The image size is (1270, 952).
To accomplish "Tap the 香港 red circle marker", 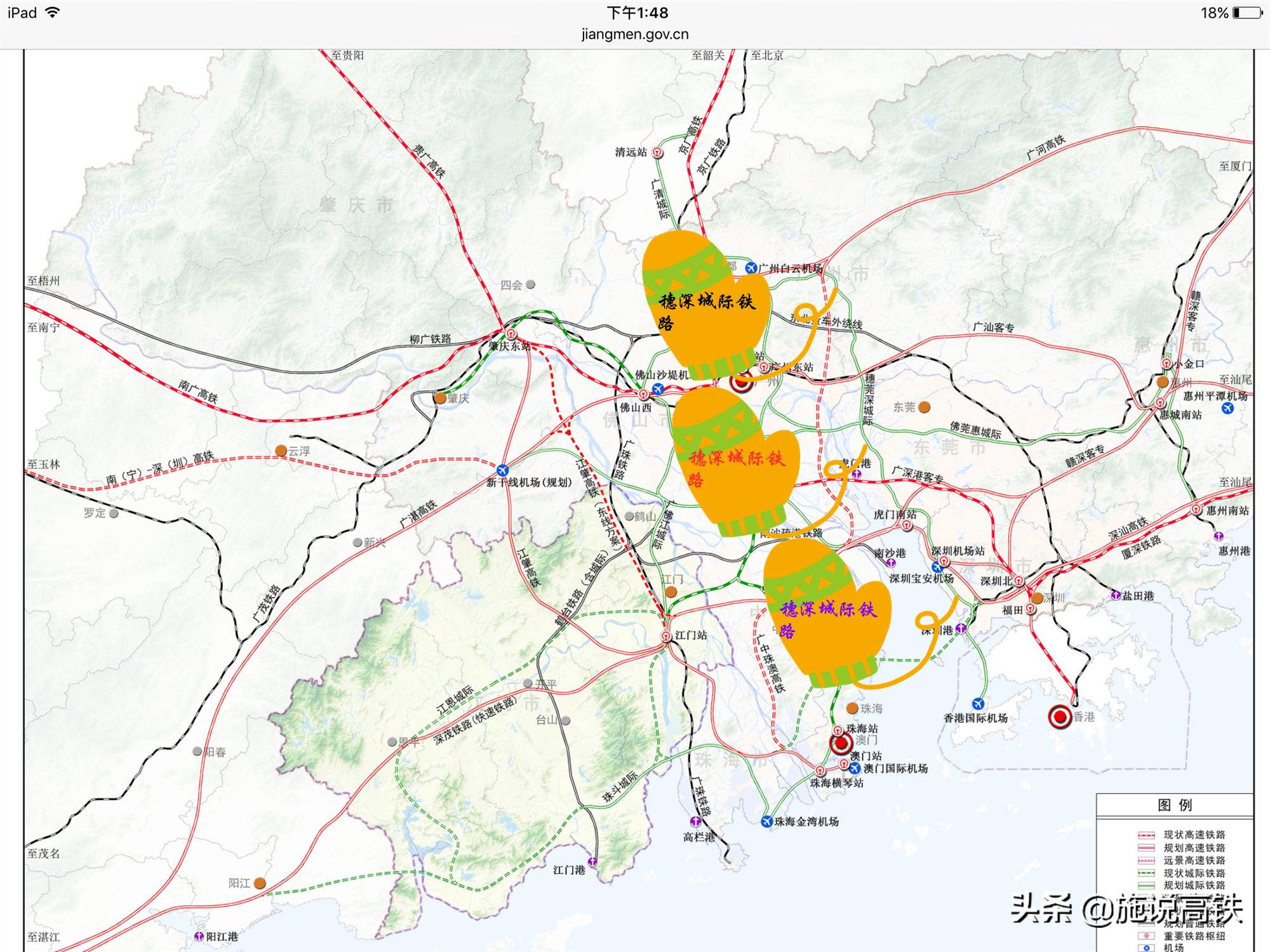I will click(1060, 717).
